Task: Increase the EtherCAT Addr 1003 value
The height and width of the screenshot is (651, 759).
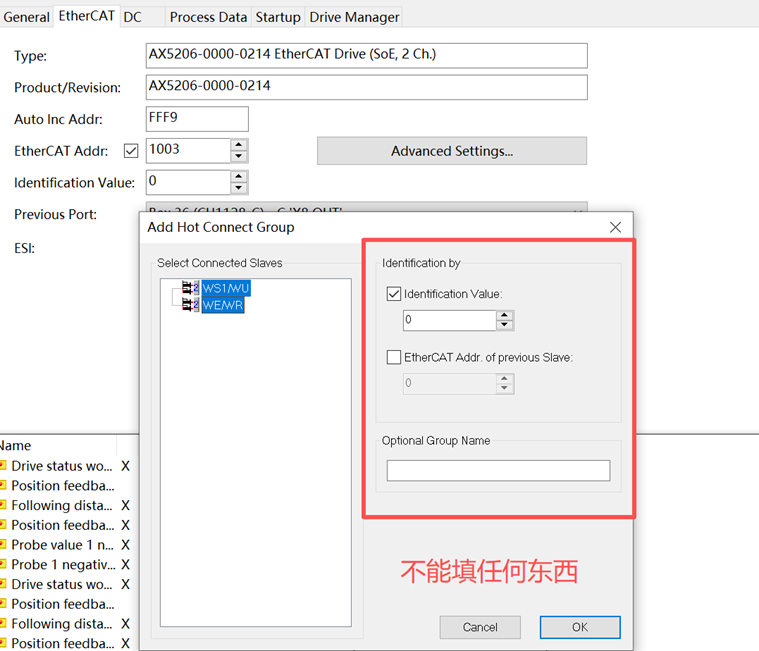Action: pyautogui.click(x=238, y=145)
